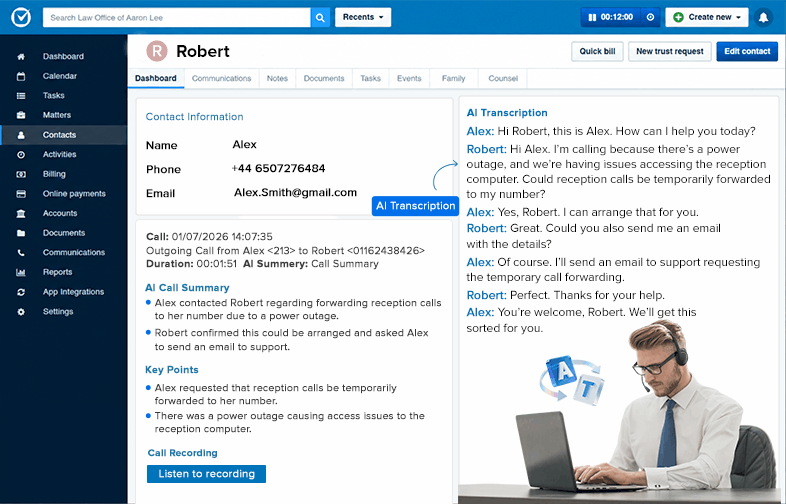
Task: Click the name Robert header
Action: pos(203,51)
